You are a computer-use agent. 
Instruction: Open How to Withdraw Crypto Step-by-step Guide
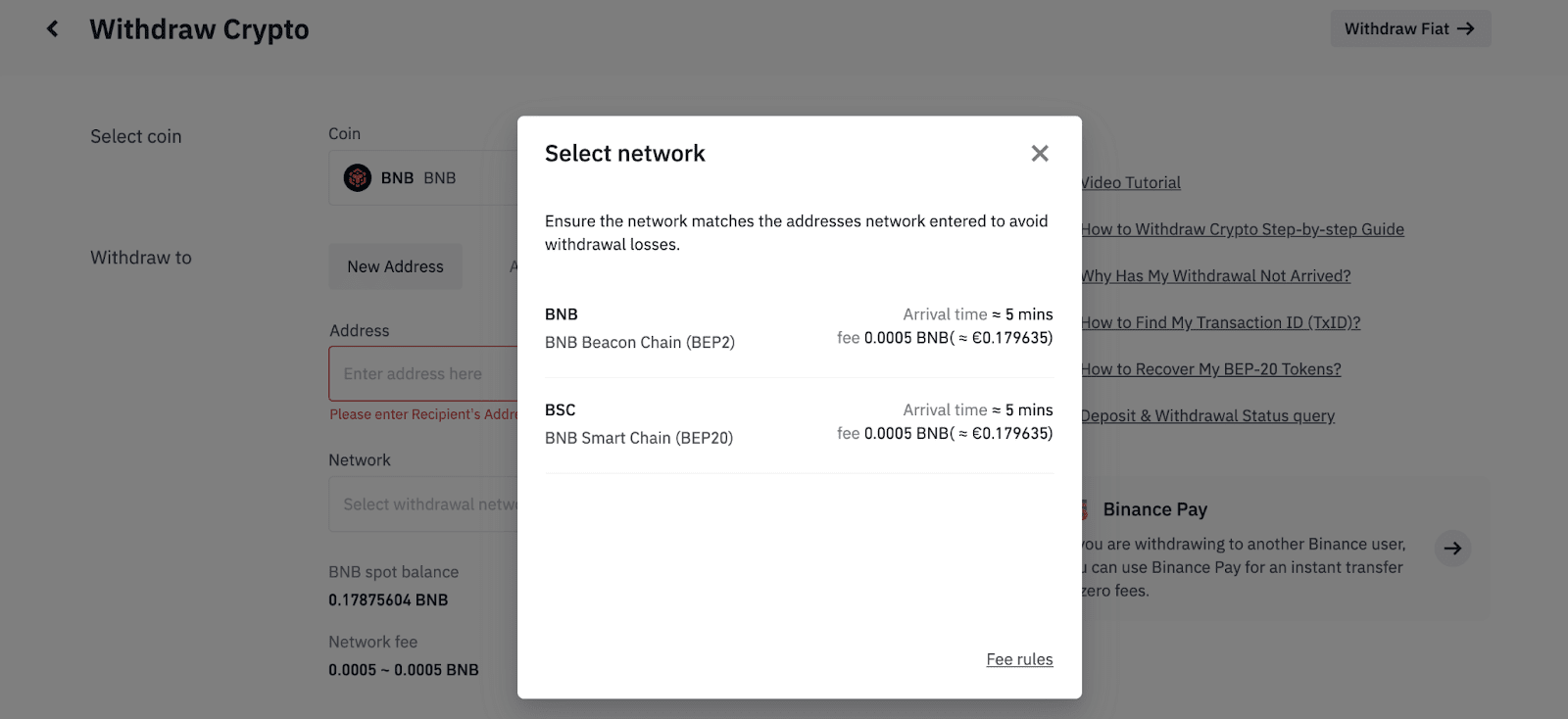coord(1243,229)
